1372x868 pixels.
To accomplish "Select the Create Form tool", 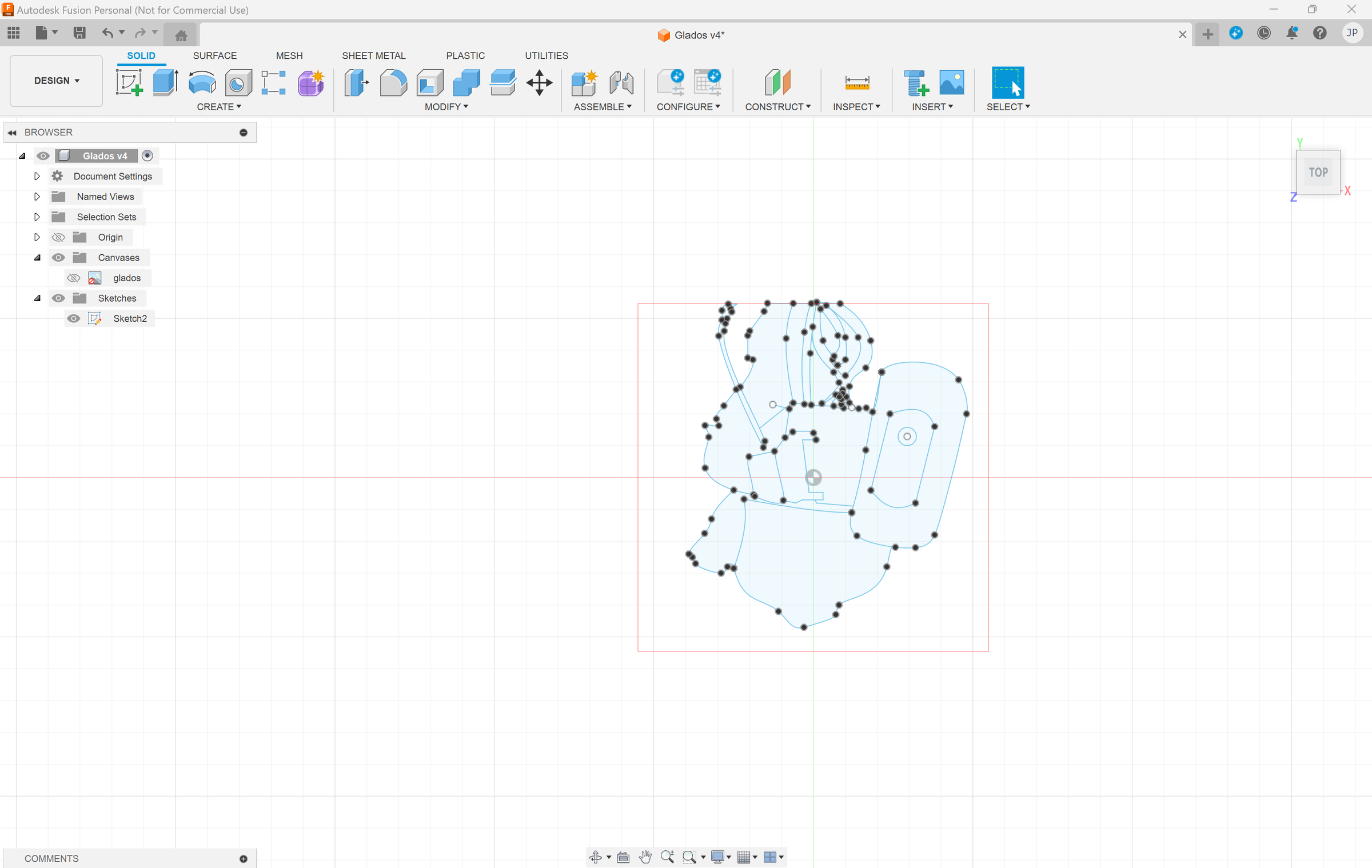I will coord(311,83).
